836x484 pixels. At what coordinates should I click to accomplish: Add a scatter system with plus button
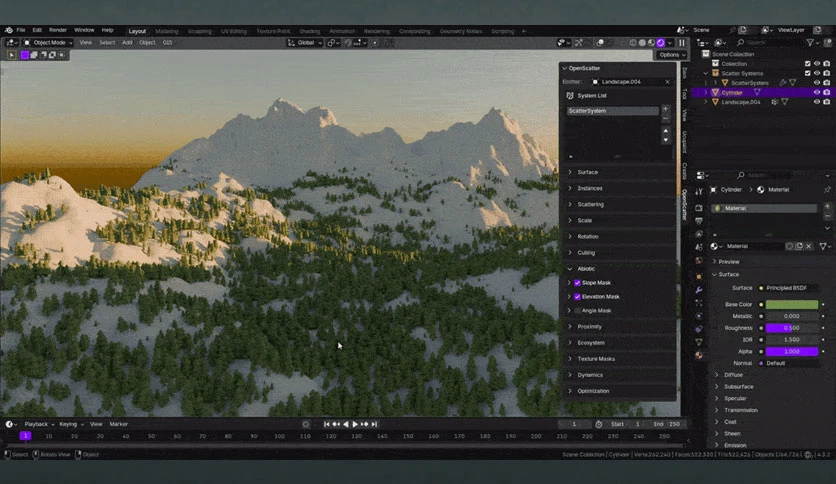(665, 109)
